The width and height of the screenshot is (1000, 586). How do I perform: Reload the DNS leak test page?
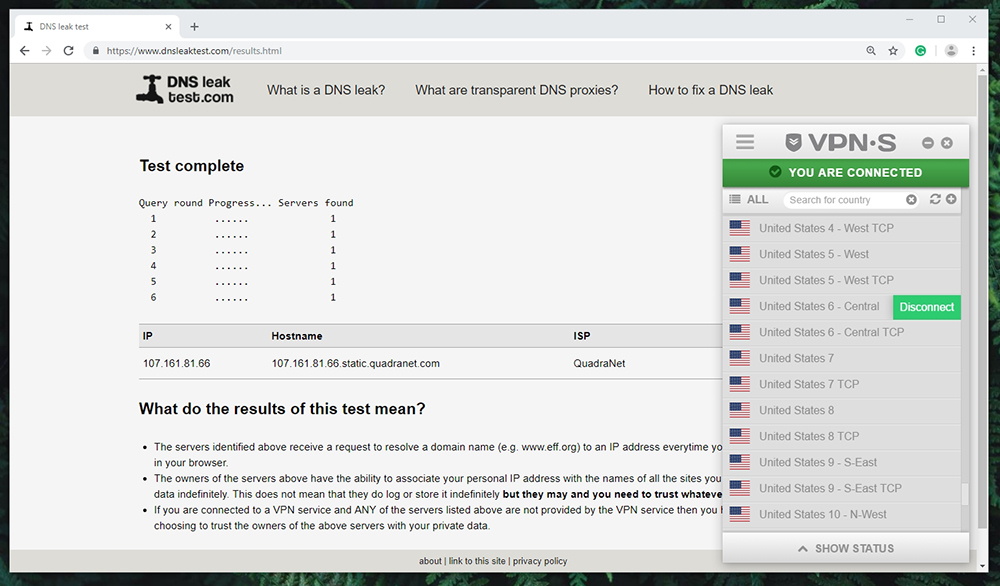pyautogui.click(x=68, y=50)
